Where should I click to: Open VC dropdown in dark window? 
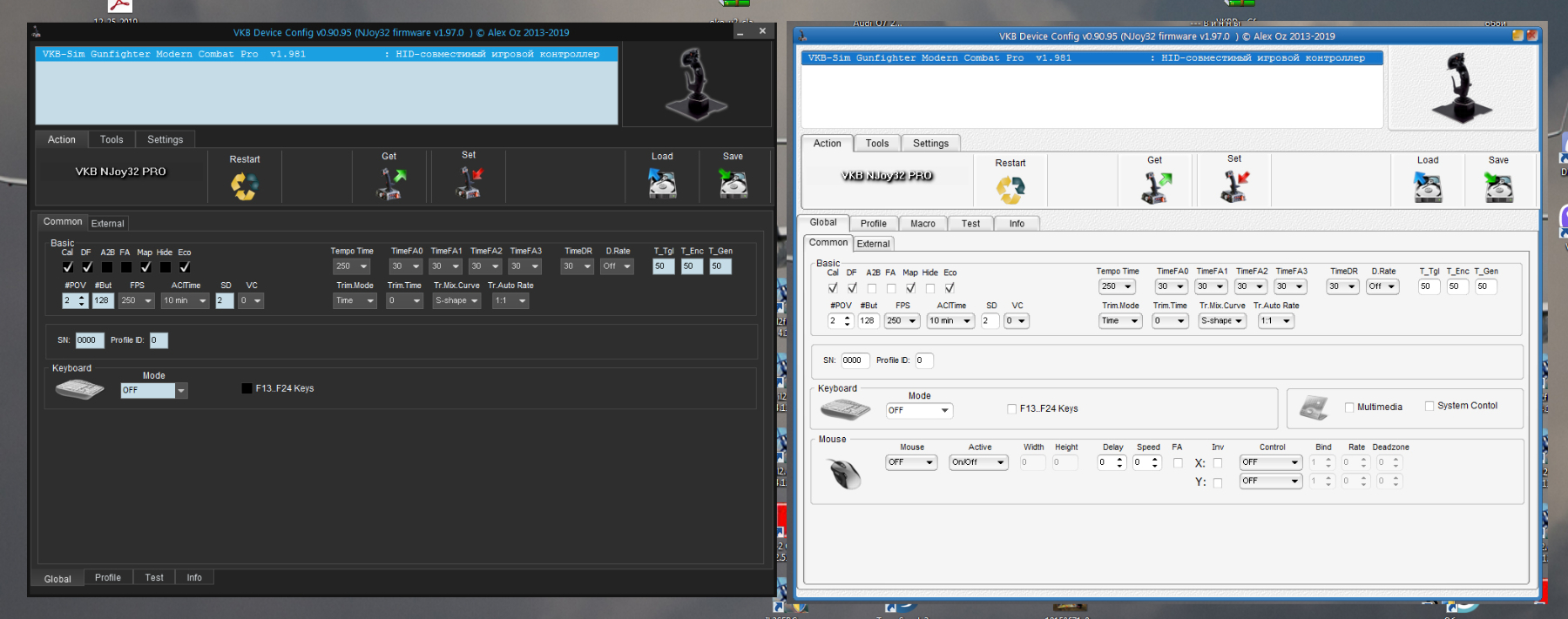251,300
